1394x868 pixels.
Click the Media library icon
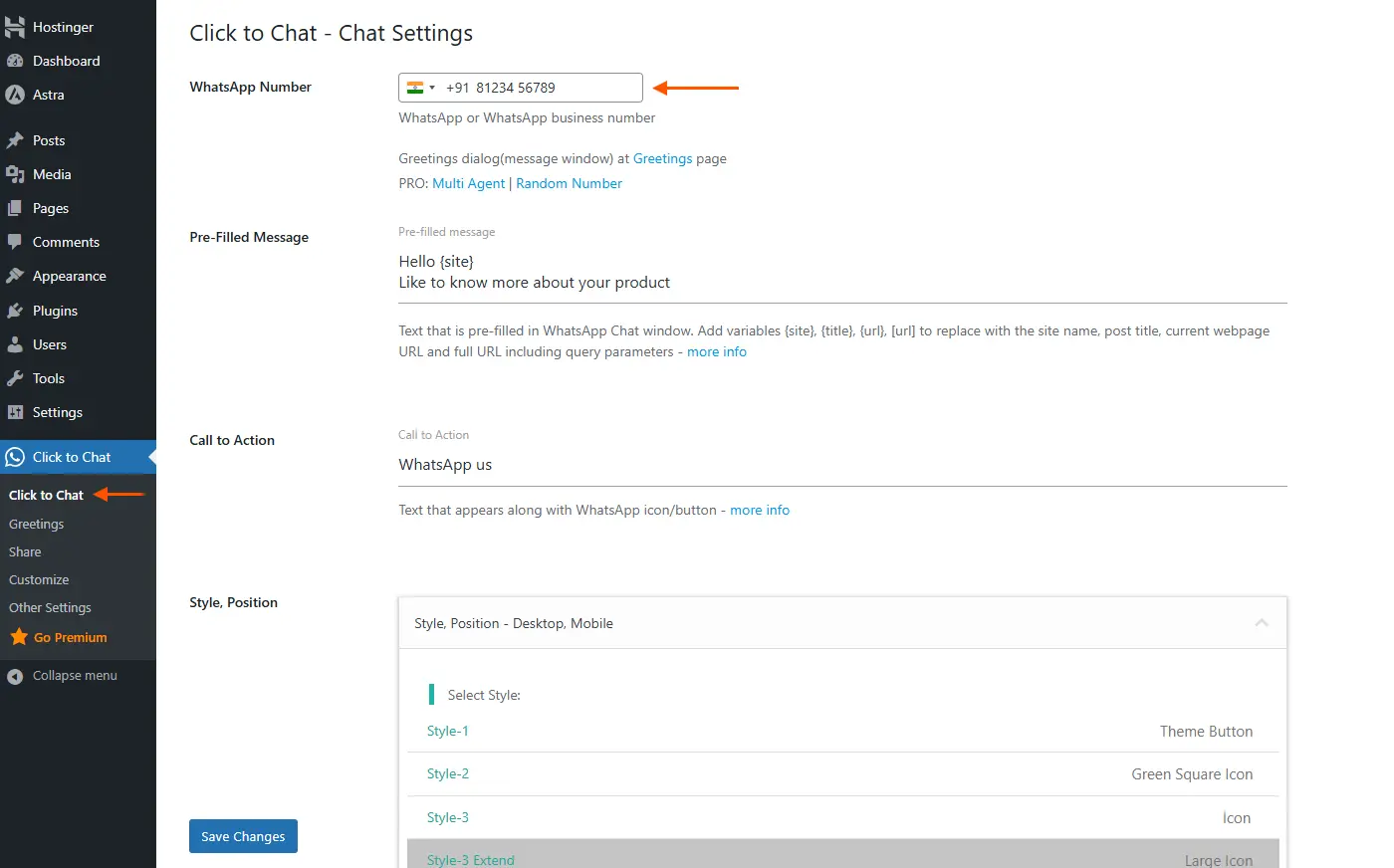point(15,174)
